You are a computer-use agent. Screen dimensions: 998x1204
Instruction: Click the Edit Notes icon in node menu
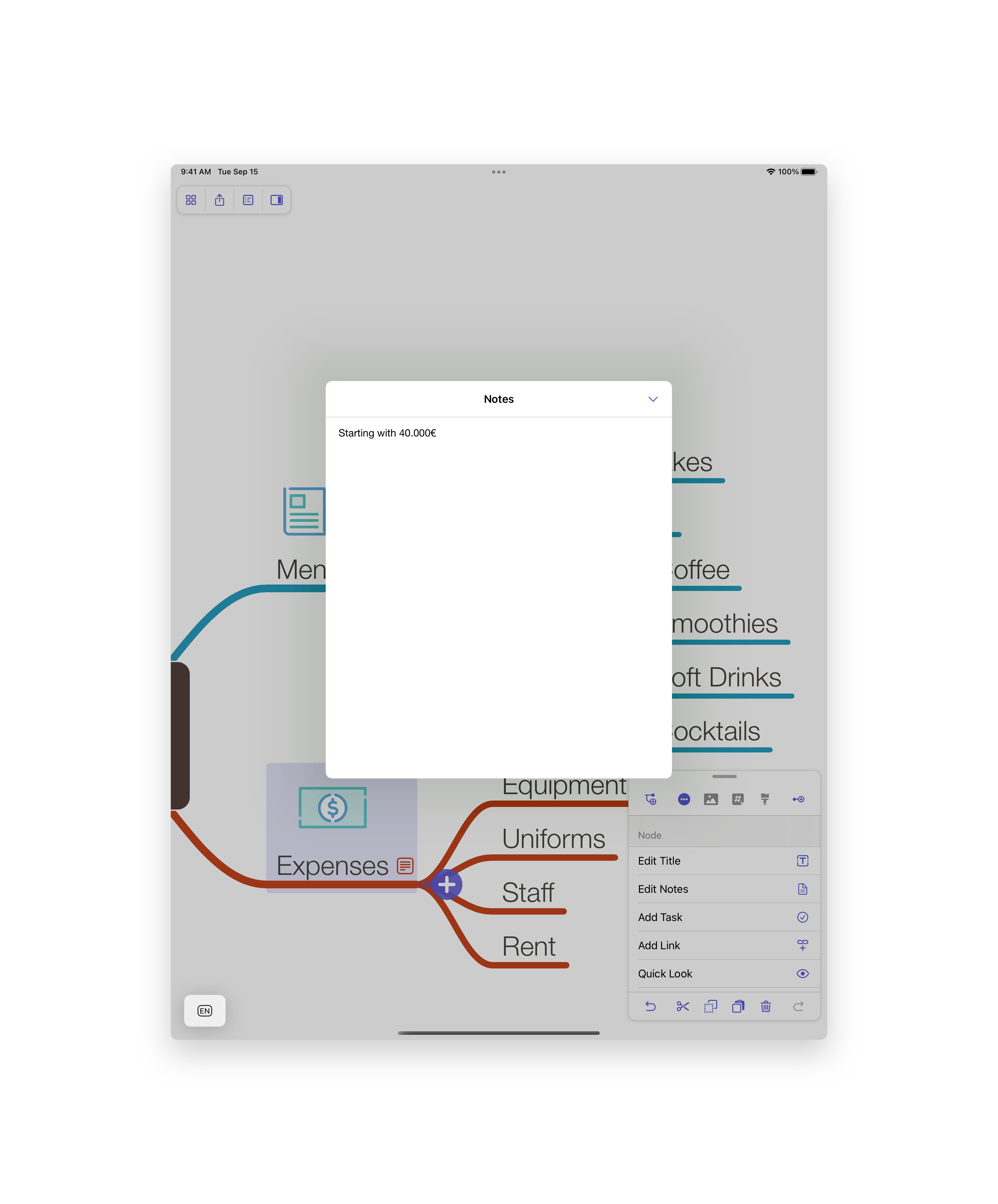click(803, 889)
